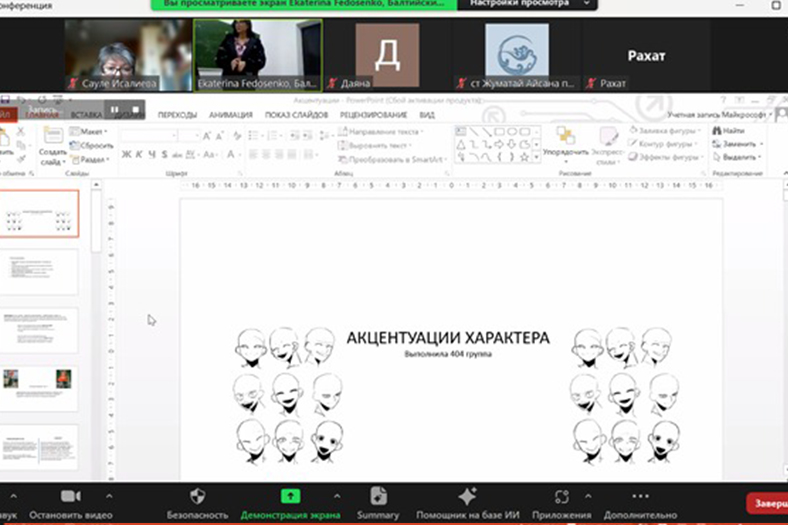Open the AI Assistant sparkle icon
Image resolution: width=788 pixels, height=525 pixels.
tap(466, 497)
